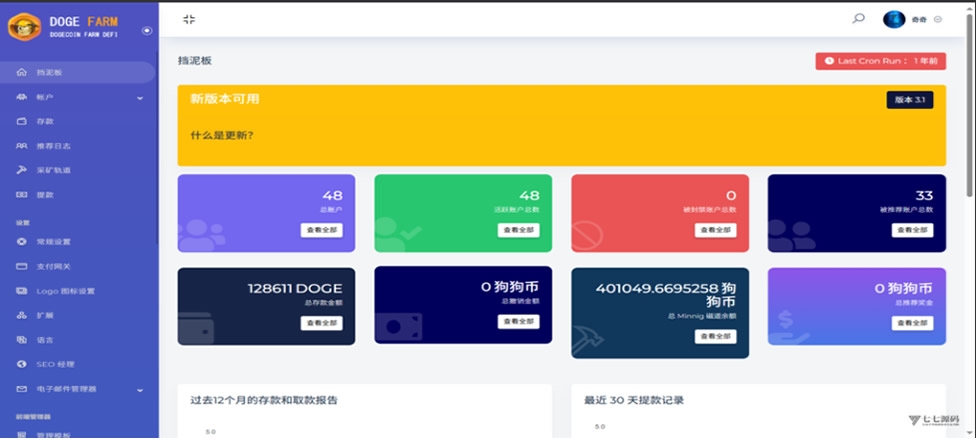Click the 常规设置 gear icon in the sidebar
This screenshot has width=979, height=443.
[22, 242]
